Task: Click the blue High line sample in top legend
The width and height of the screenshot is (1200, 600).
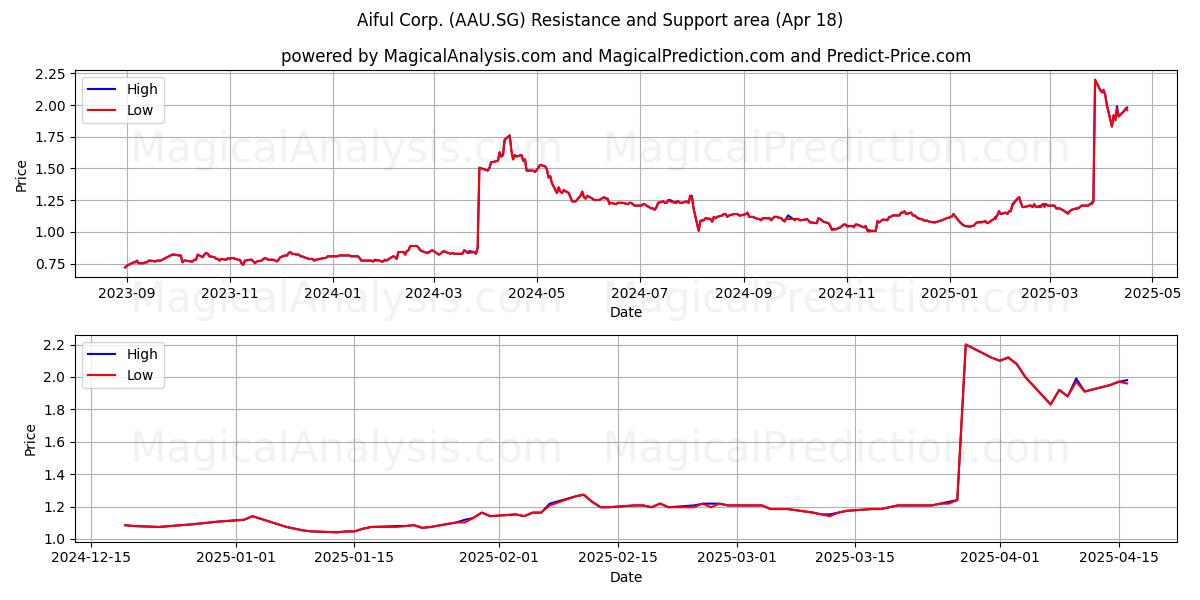Action: click(x=103, y=89)
